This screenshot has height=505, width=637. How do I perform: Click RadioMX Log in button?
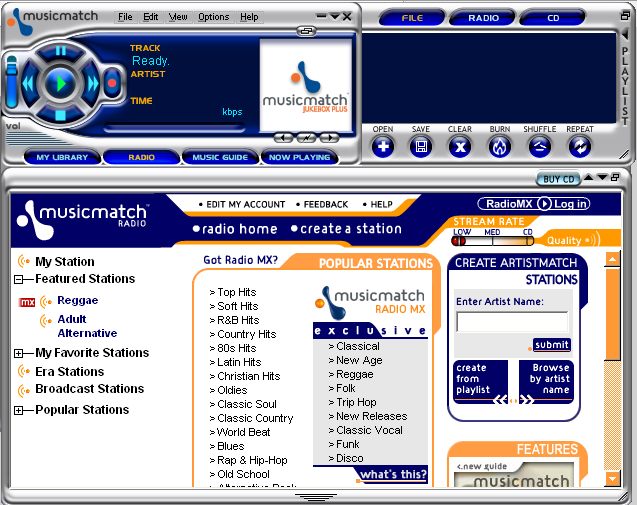click(x=534, y=204)
